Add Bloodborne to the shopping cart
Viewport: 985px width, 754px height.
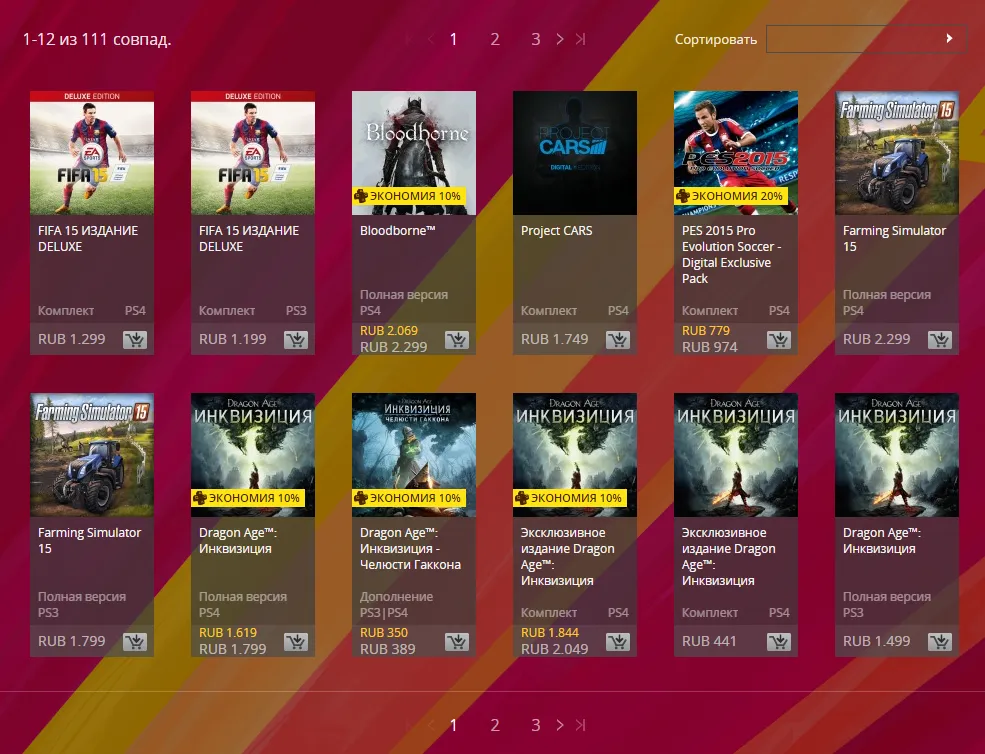point(457,340)
